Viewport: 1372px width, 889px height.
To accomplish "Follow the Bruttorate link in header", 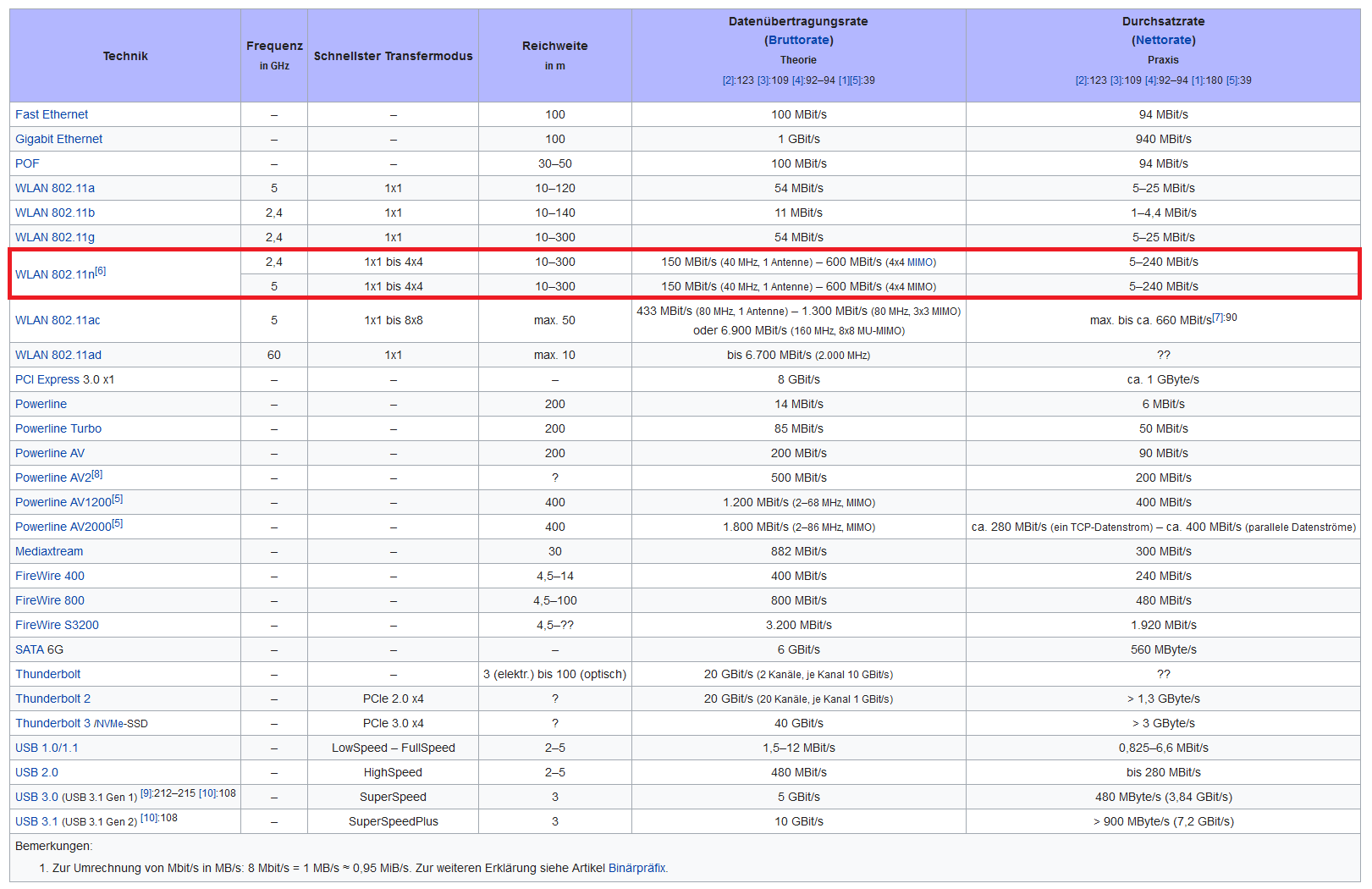I will [x=798, y=40].
